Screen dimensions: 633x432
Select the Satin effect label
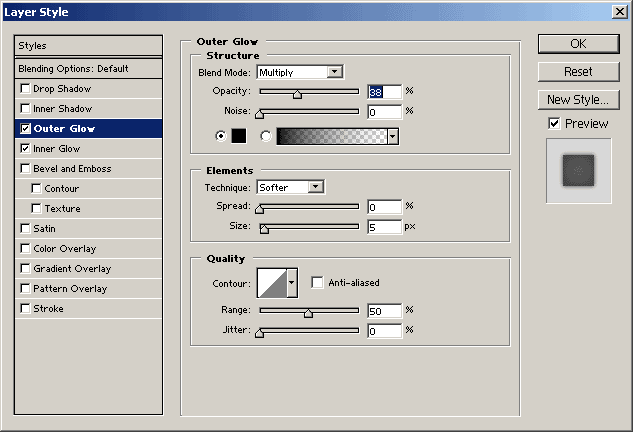point(44,229)
